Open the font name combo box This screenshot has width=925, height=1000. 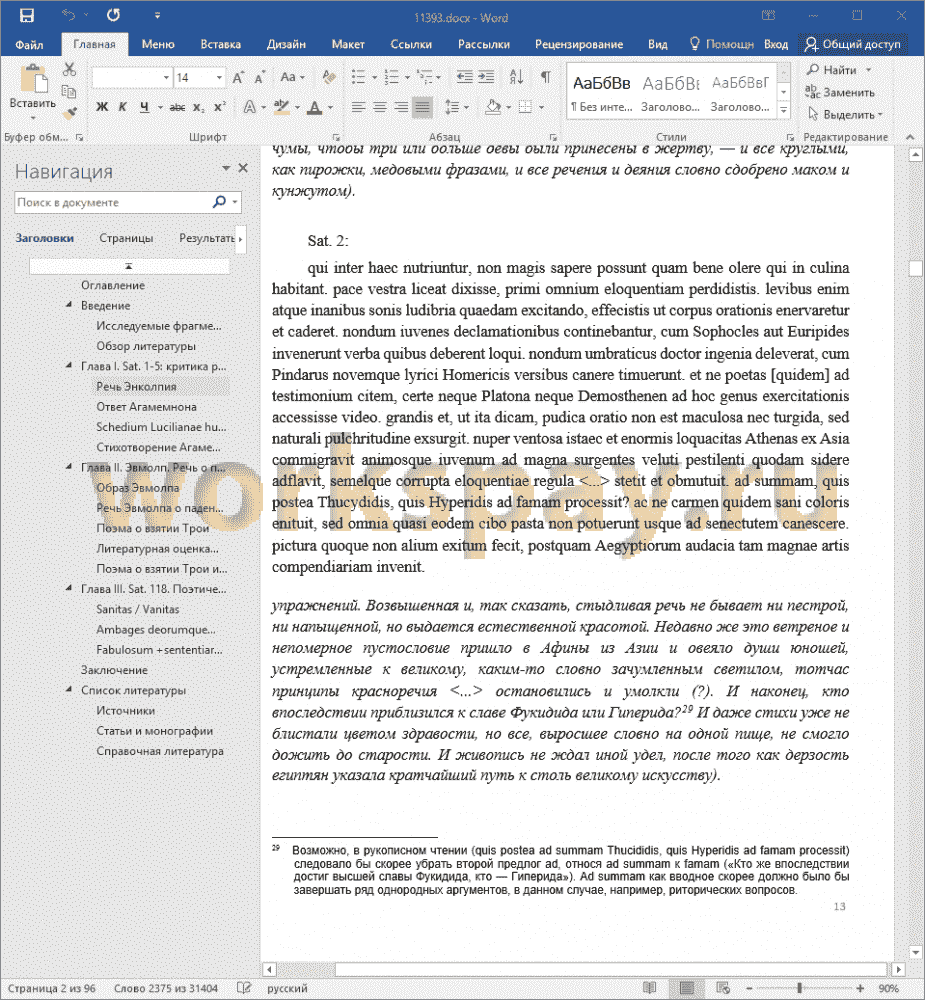point(132,78)
